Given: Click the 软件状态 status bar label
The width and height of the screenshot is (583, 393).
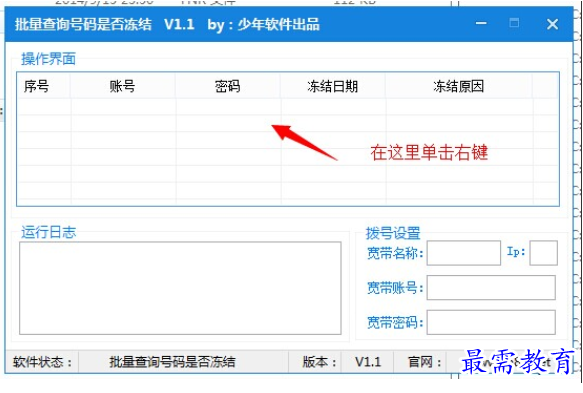Looking at the screenshot, I should (43, 362).
